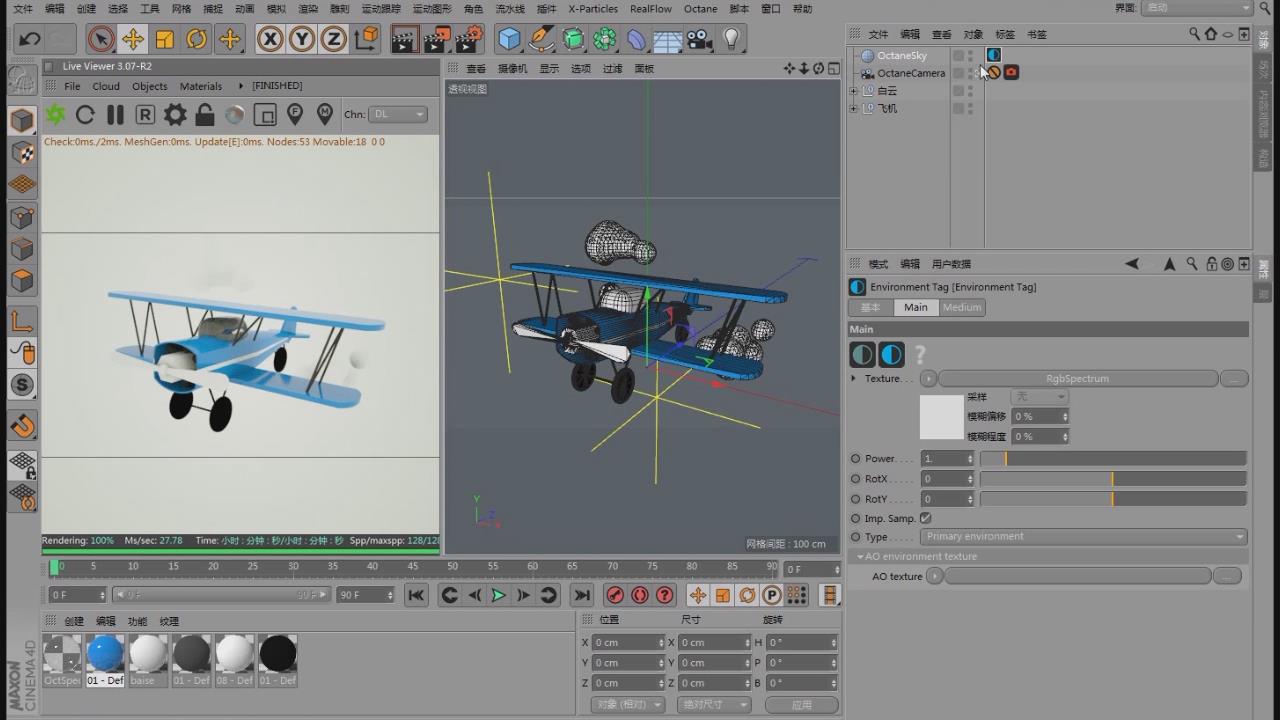Screen dimensions: 1280x720
Task: Open the Chn channel dropdown
Action: pos(398,115)
